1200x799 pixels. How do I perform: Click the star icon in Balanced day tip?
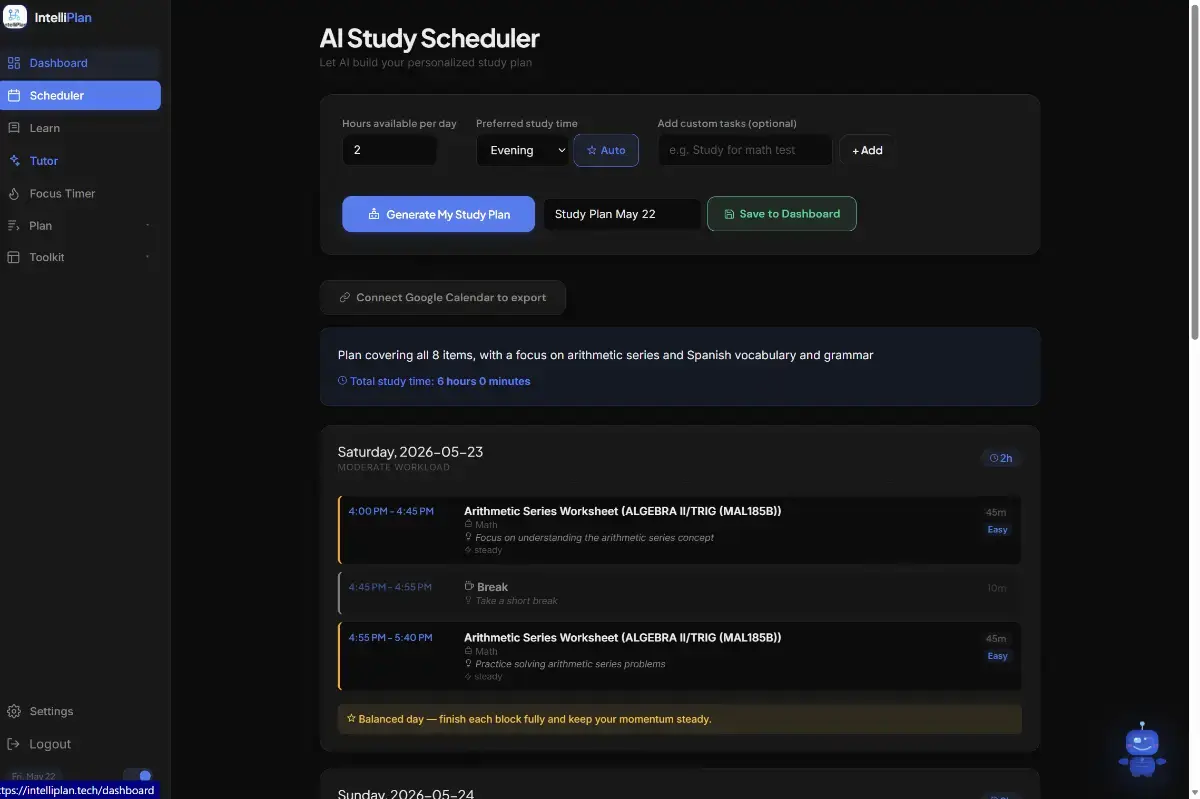pyautogui.click(x=351, y=719)
